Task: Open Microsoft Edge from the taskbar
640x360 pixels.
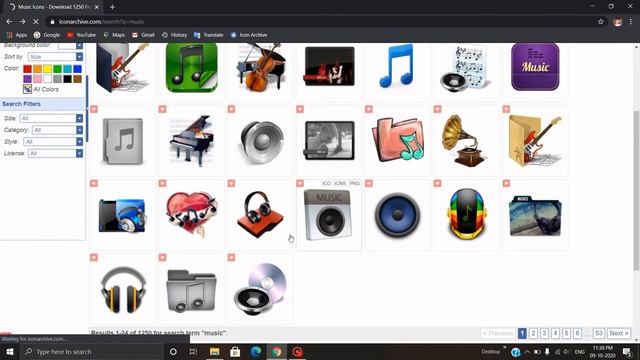Action: [256, 351]
